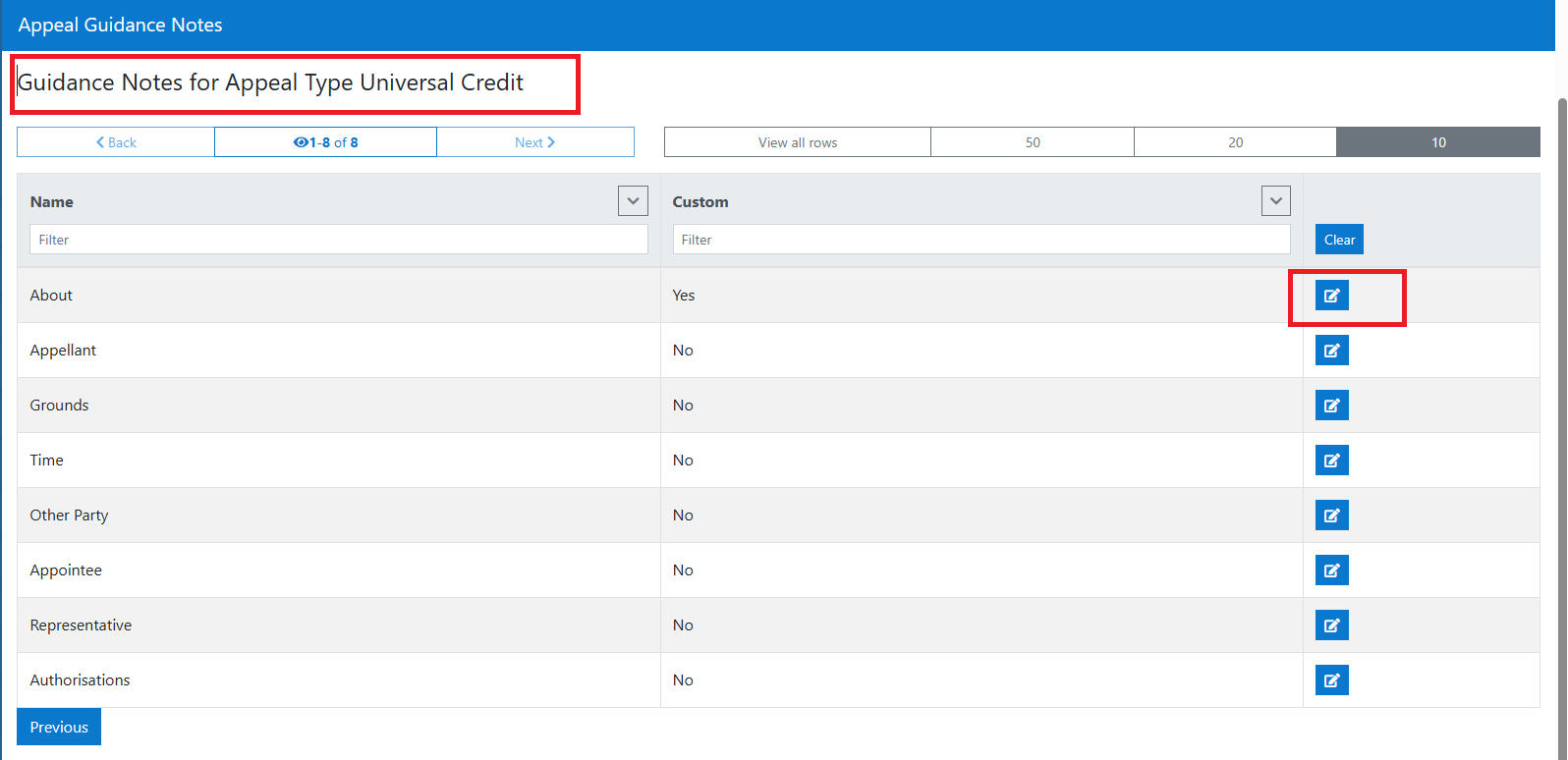Click the No value in the Time row
Screen dimensions: 1568x760
click(x=683, y=461)
